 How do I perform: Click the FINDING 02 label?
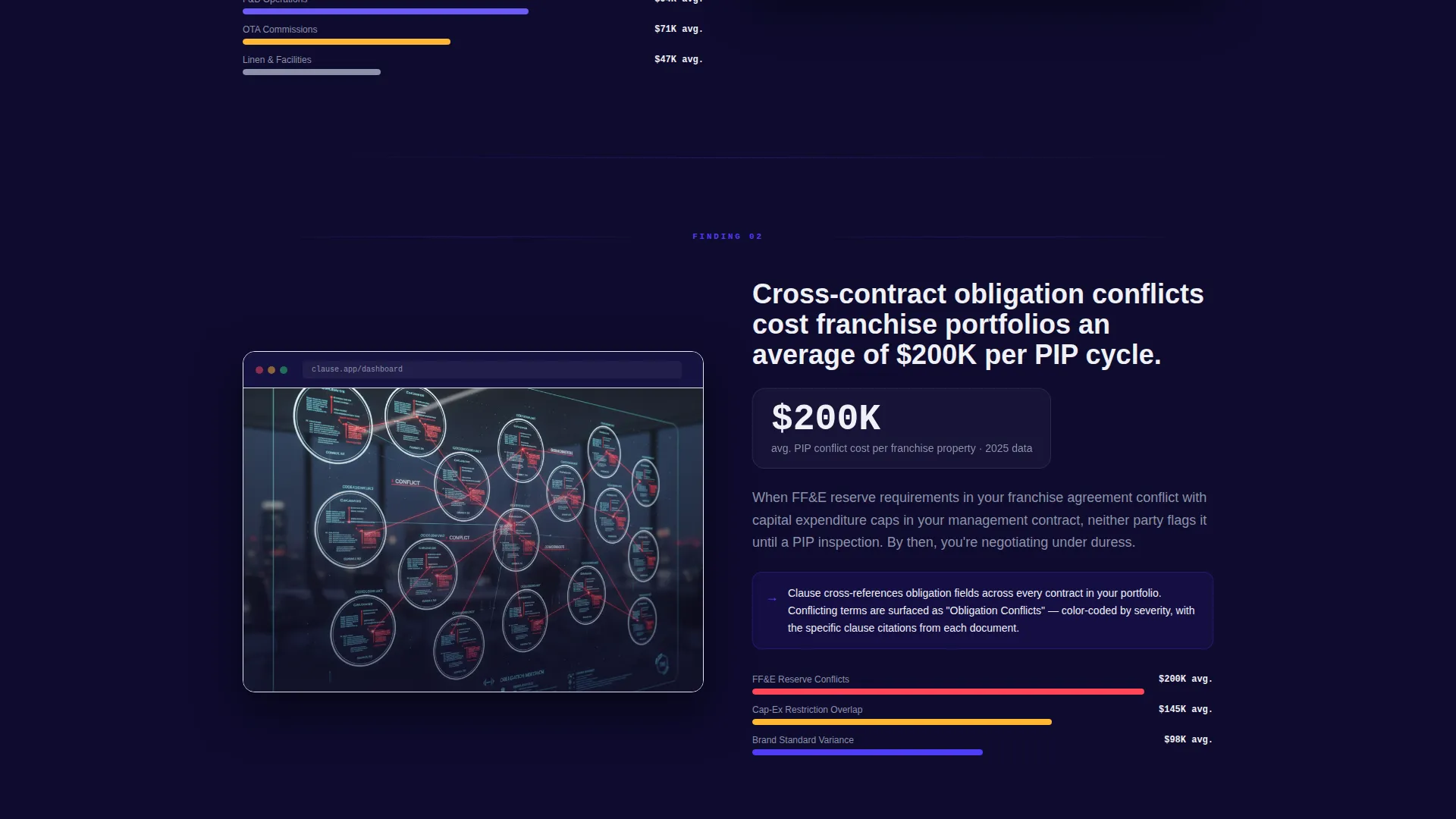click(727, 237)
